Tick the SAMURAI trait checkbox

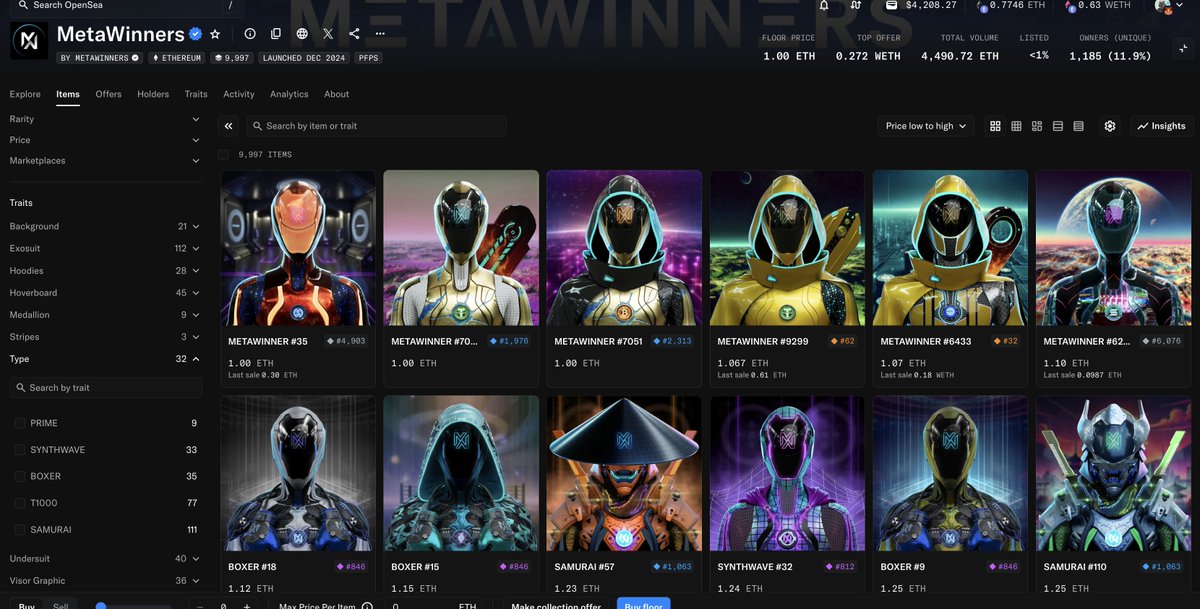tap(20, 529)
